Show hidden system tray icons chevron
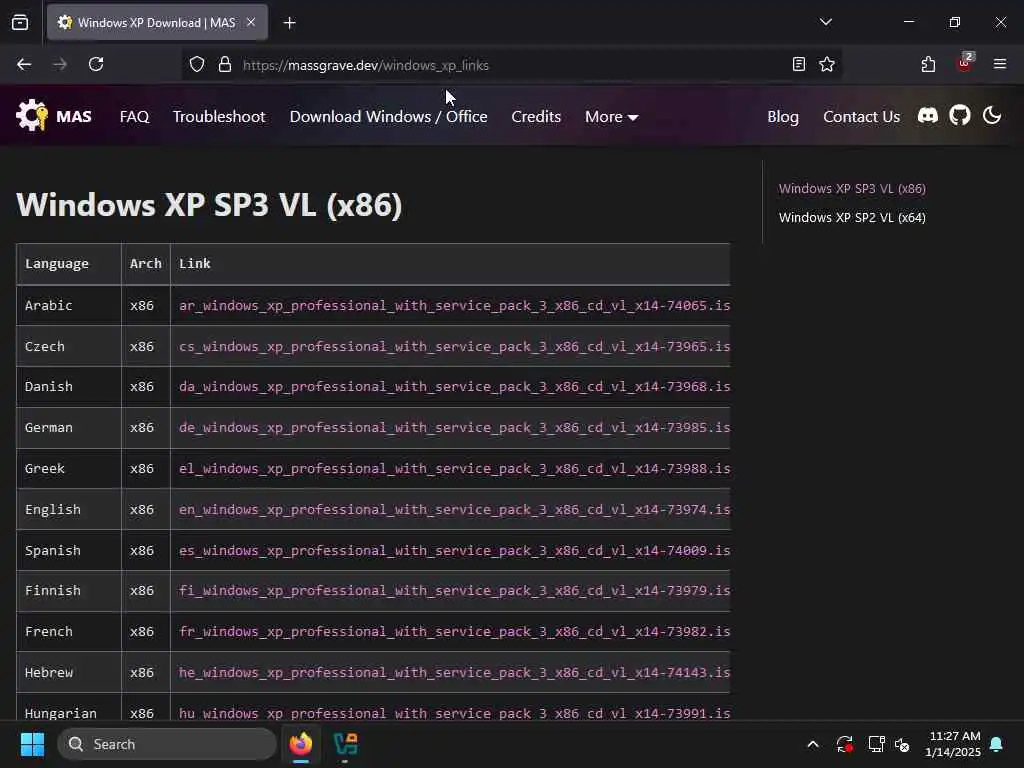The height and width of the screenshot is (768, 1024). pyautogui.click(x=812, y=744)
